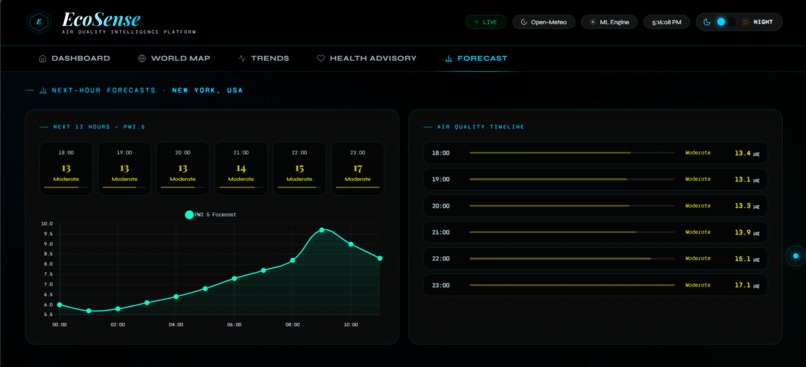Image resolution: width=806 pixels, height=367 pixels.
Task: Click the 19:00 timeline progress bar
Action: (x=572, y=179)
